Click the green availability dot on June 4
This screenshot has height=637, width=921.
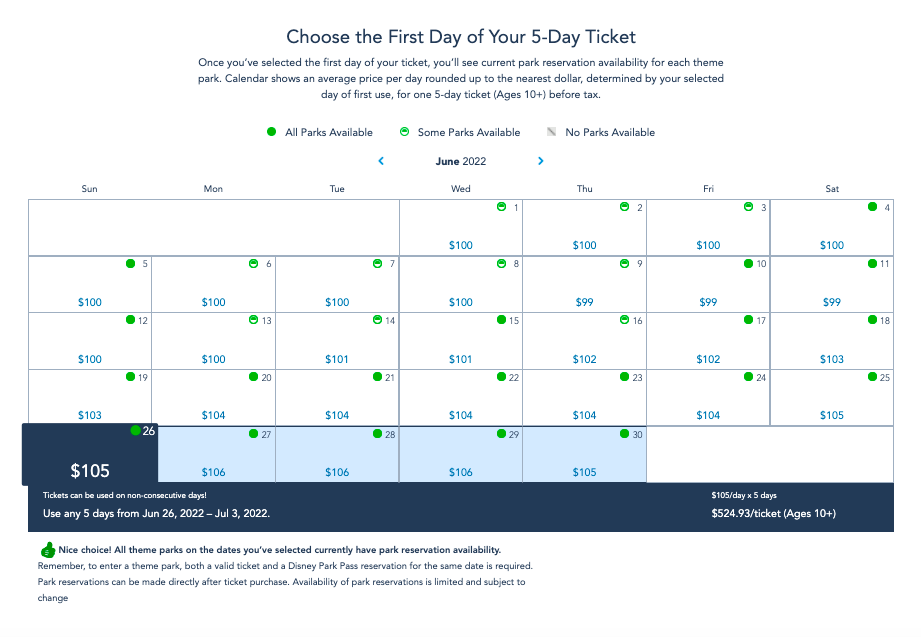click(x=872, y=207)
